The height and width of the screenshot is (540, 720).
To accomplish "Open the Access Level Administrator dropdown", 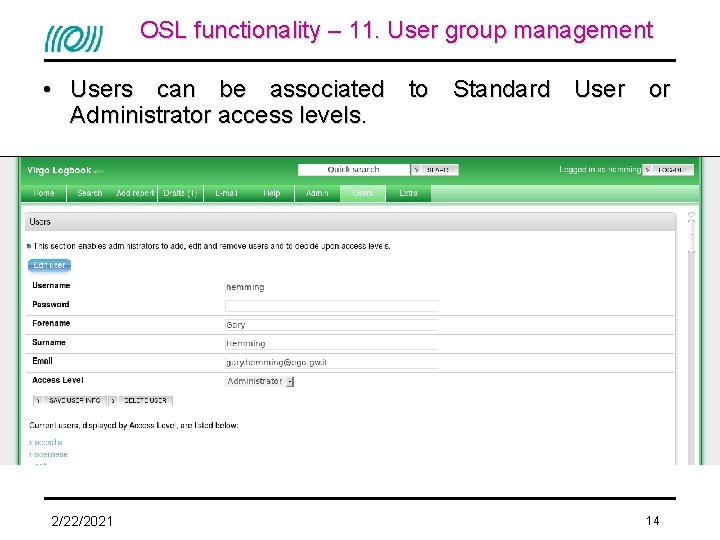I will (259, 381).
